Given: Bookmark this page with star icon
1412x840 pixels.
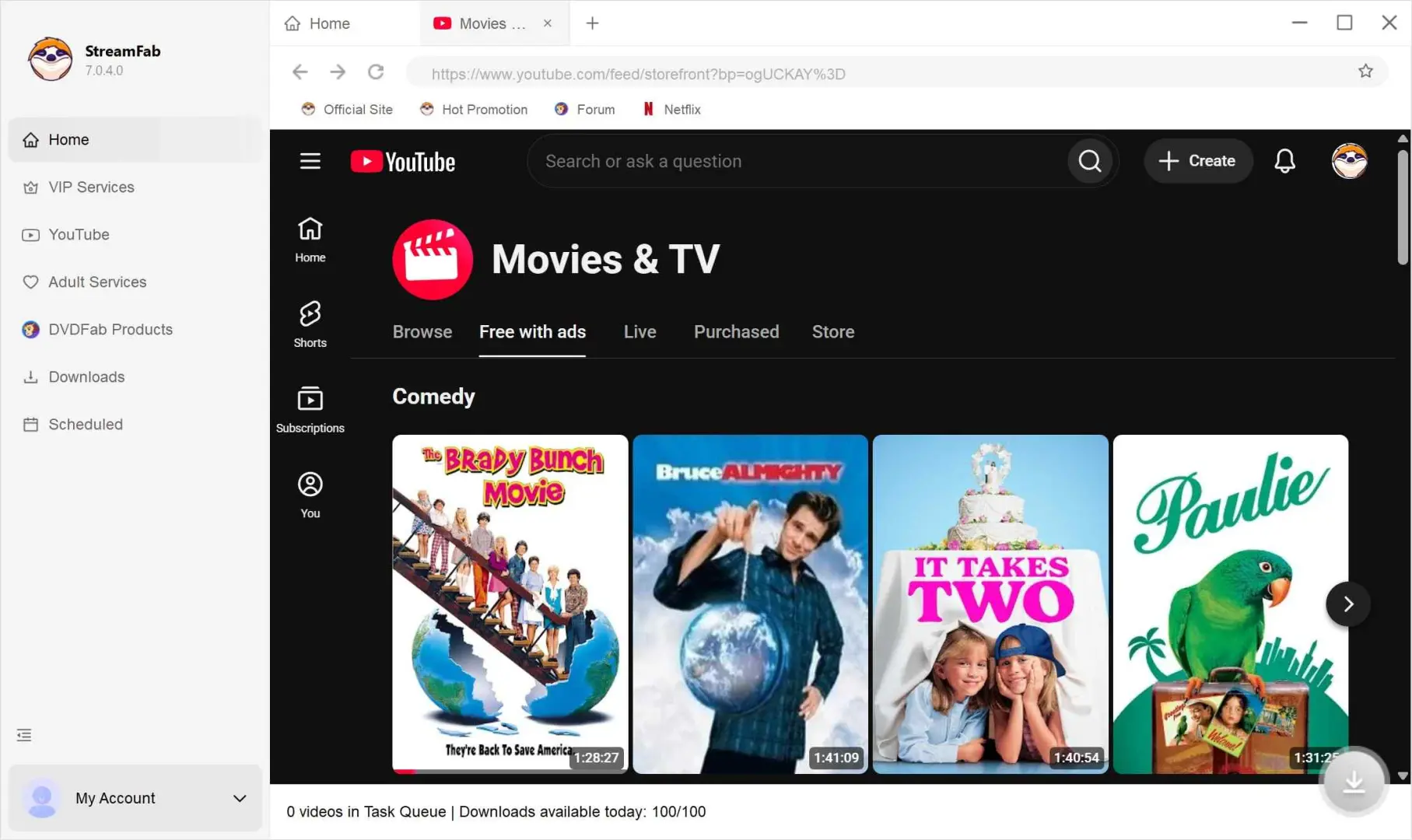Looking at the screenshot, I should point(1365,72).
